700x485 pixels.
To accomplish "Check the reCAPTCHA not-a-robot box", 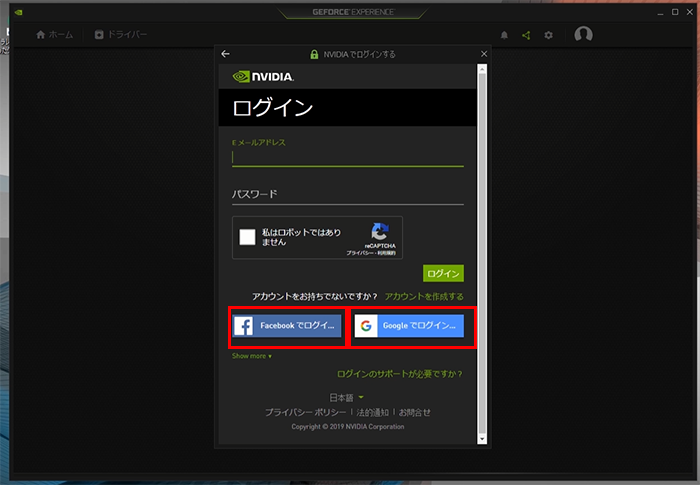I will point(247,237).
